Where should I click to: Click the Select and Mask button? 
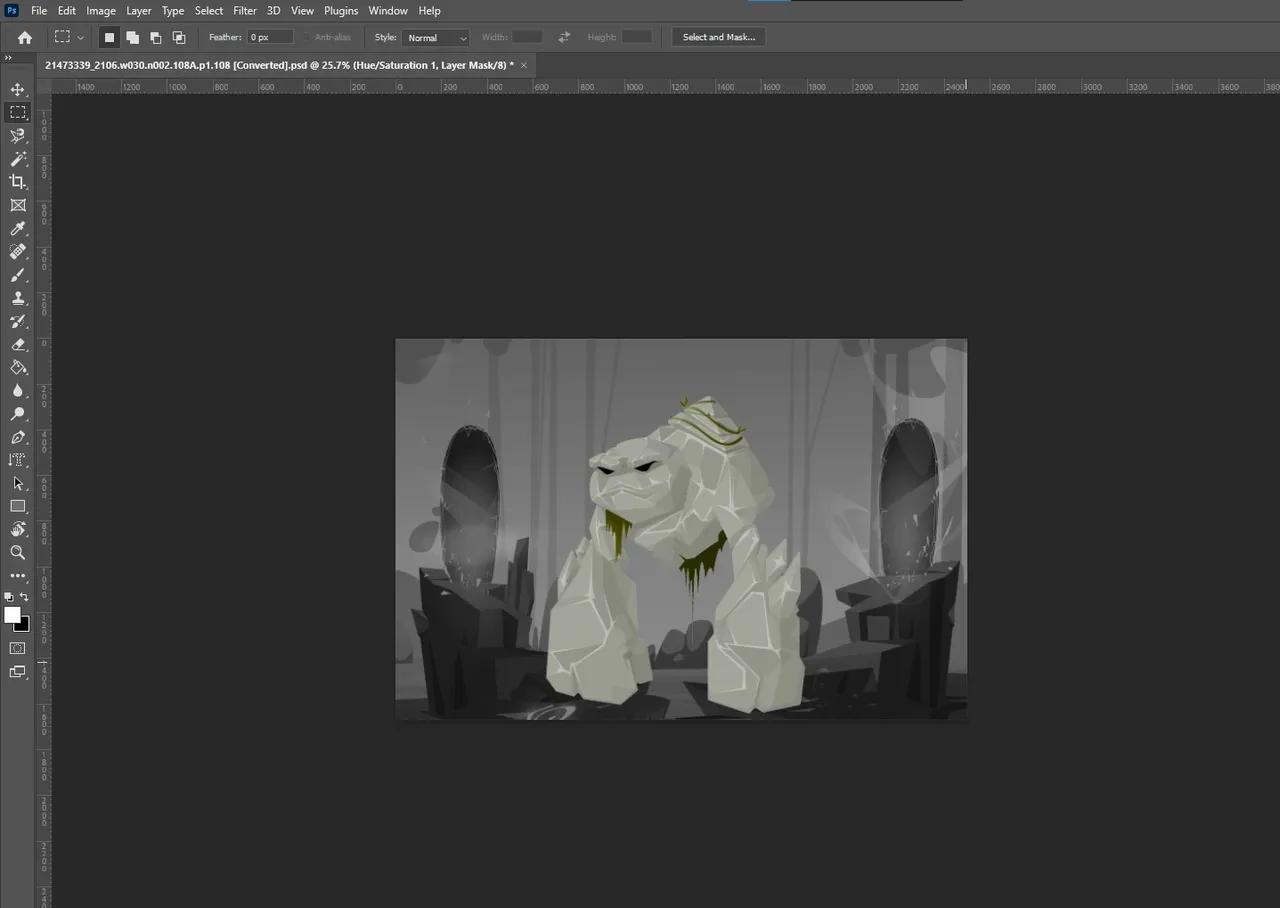719,37
